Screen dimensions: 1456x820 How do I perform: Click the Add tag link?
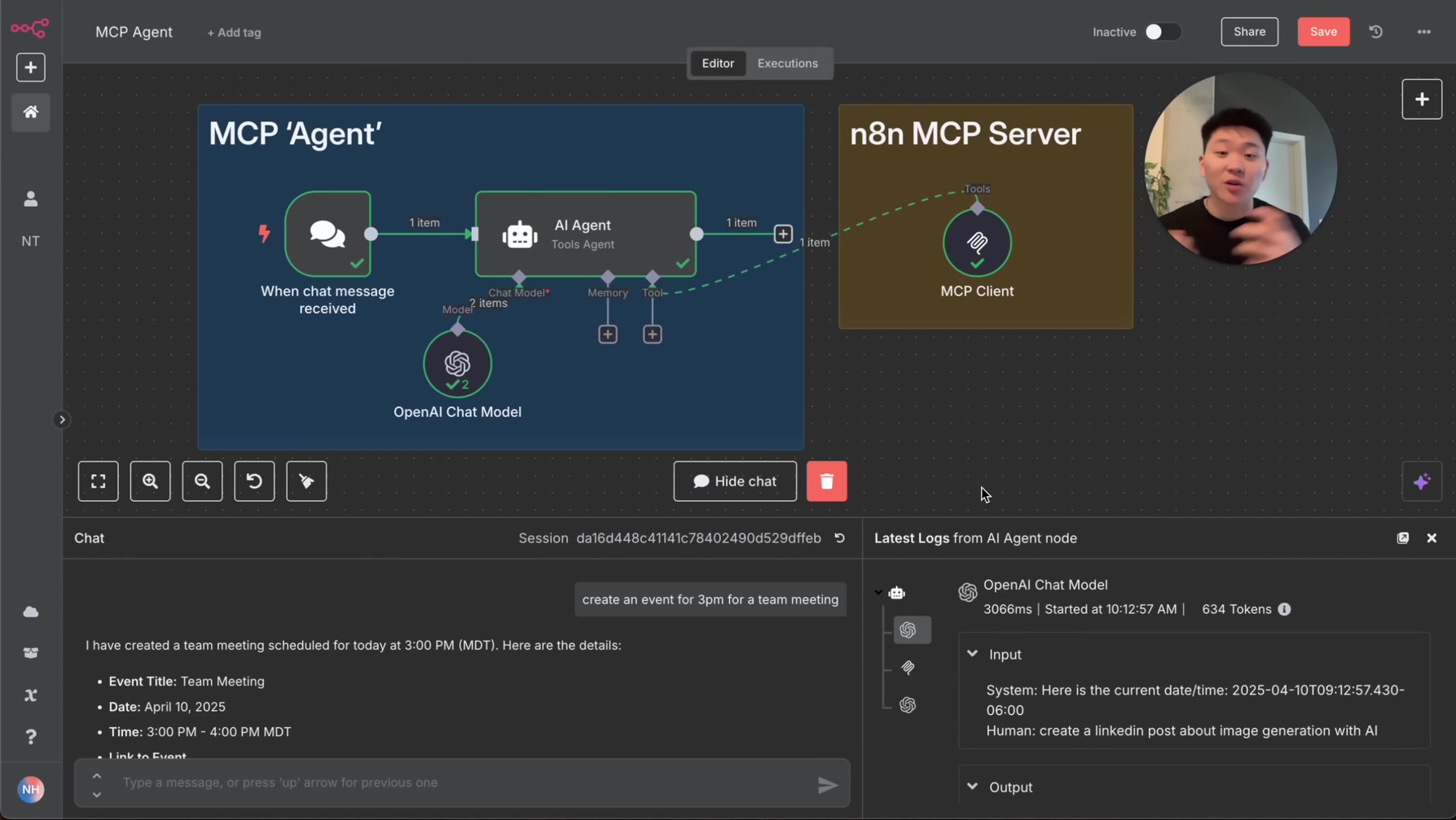[x=234, y=33]
